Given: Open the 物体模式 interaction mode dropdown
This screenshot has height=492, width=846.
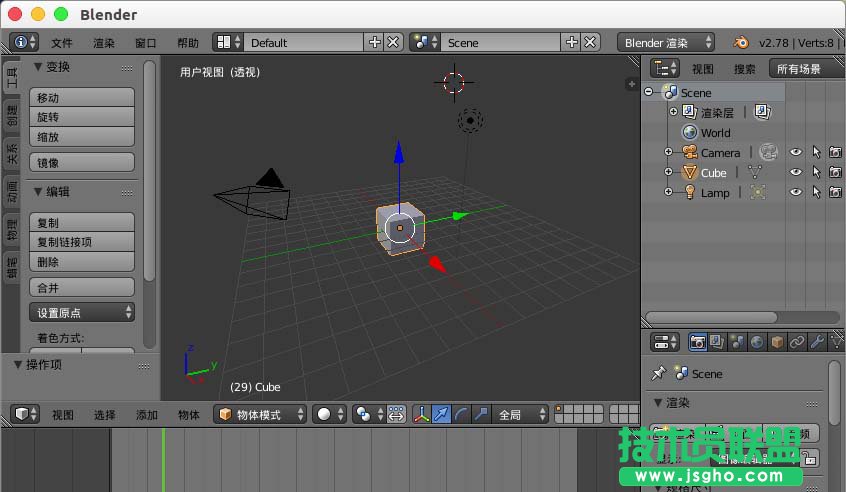Looking at the screenshot, I should 261,414.
